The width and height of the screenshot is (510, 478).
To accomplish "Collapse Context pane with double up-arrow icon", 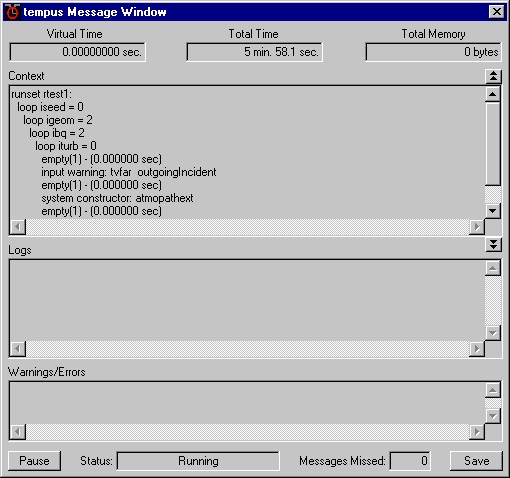I will pos(493,76).
